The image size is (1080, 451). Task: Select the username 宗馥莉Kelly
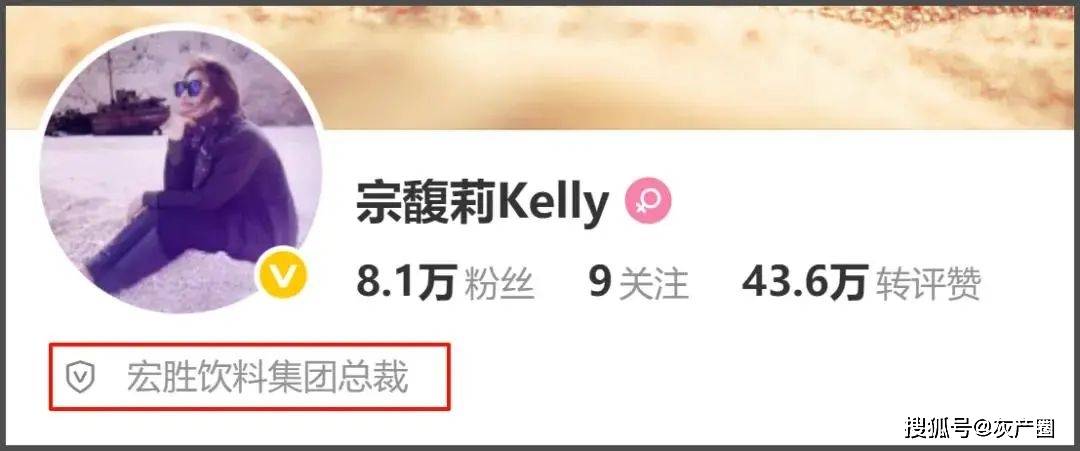482,202
